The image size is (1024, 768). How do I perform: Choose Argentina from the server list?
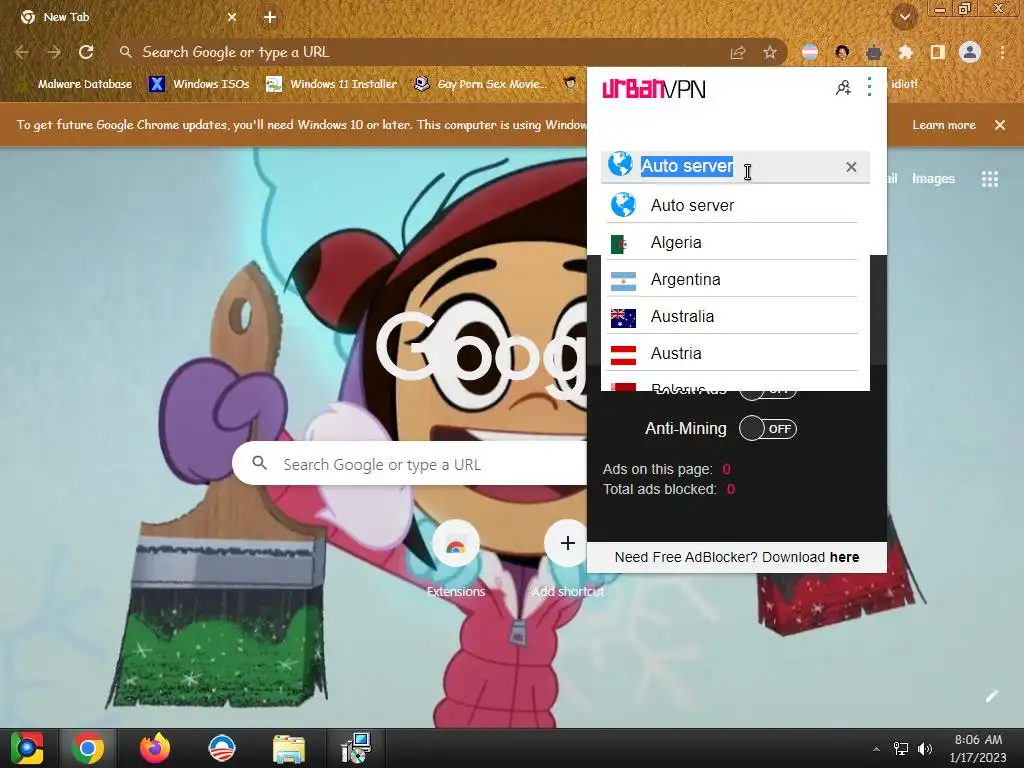click(732, 280)
